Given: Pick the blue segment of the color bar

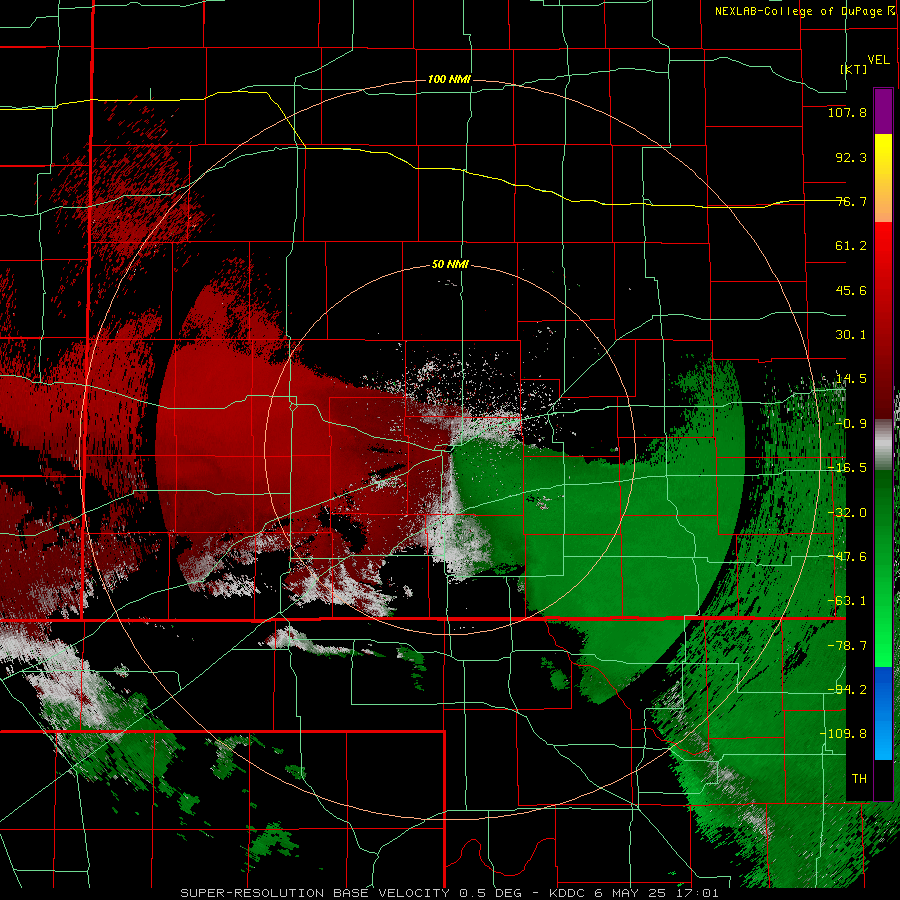Looking at the screenshot, I should pos(883,713).
